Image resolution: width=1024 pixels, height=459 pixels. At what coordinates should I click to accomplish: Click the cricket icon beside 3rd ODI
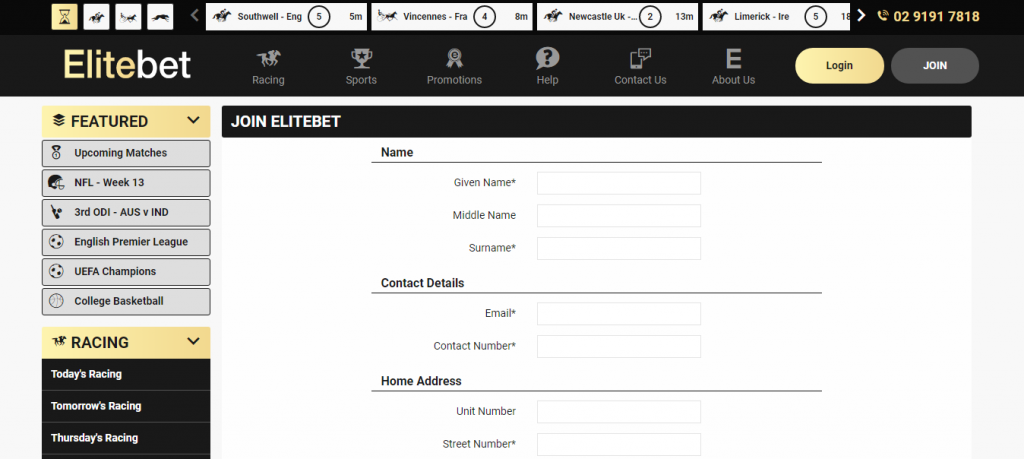point(56,212)
